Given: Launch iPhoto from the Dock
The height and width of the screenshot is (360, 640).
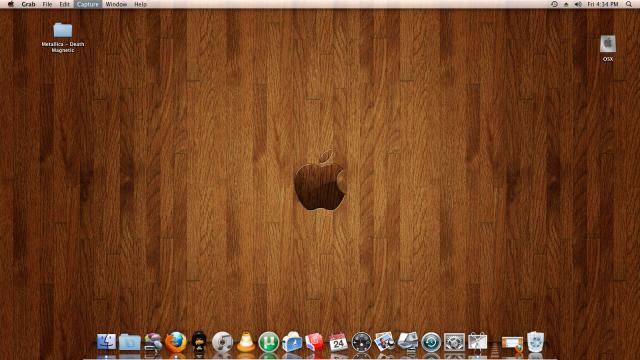Looking at the screenshot, I should click(384, 341).
